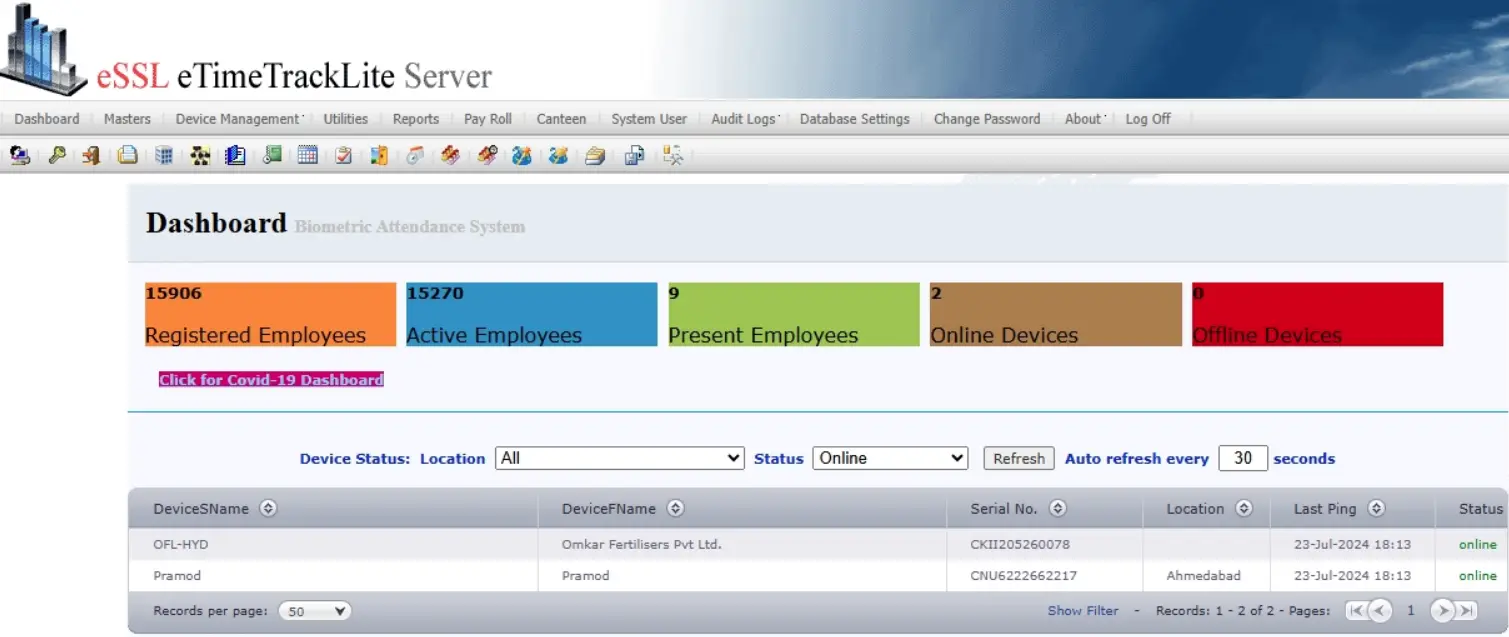Sort by Serial No. column arrow icon
Screen dimensions: 1509x637
click(1057, 508)
